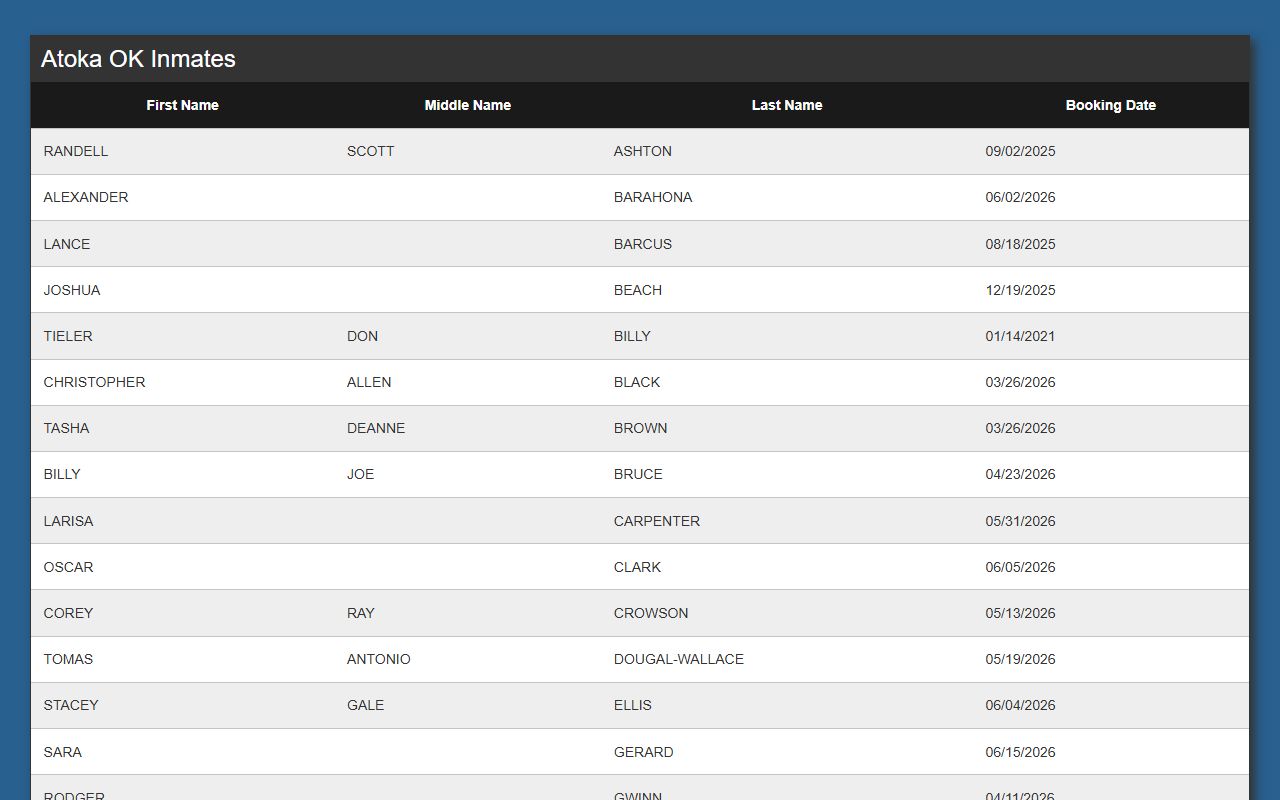The width and height of the screenshot is (1280, 800).
Task: Select first name TASHA
Action: click(66, 428)
